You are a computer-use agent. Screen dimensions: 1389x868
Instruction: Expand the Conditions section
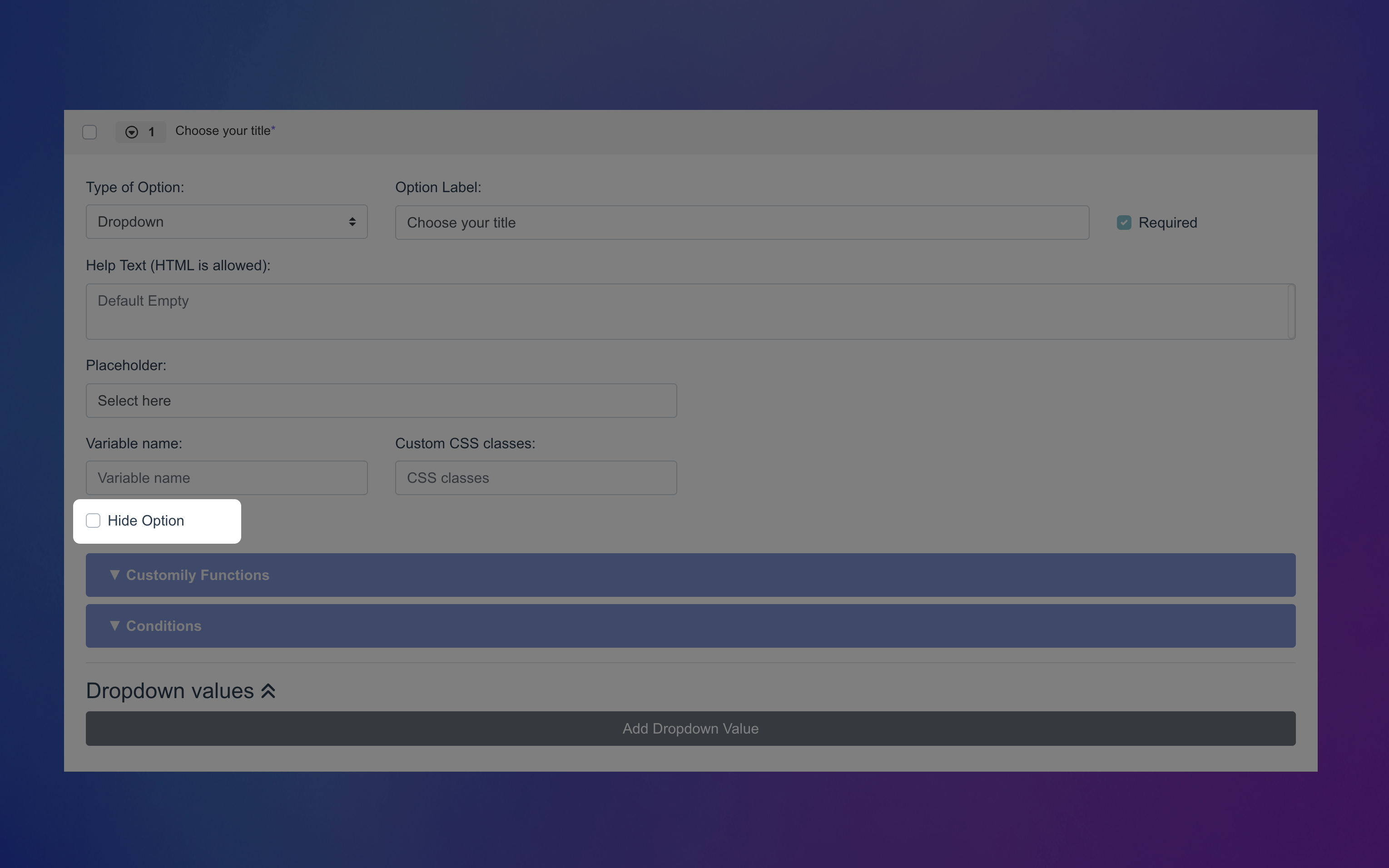pyautogui.click(x=690, y=626)
